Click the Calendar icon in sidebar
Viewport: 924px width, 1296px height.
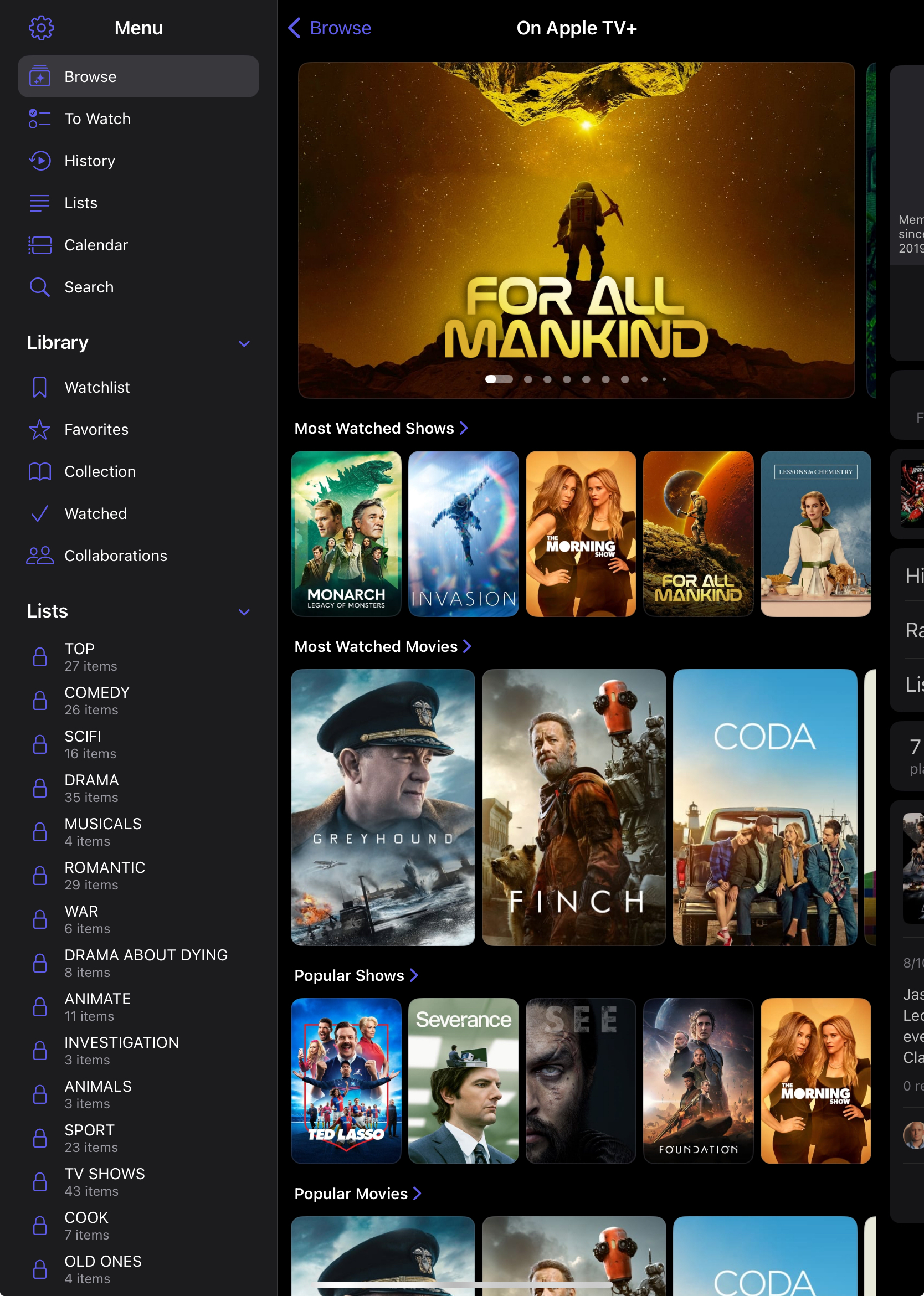pos(40,245)
